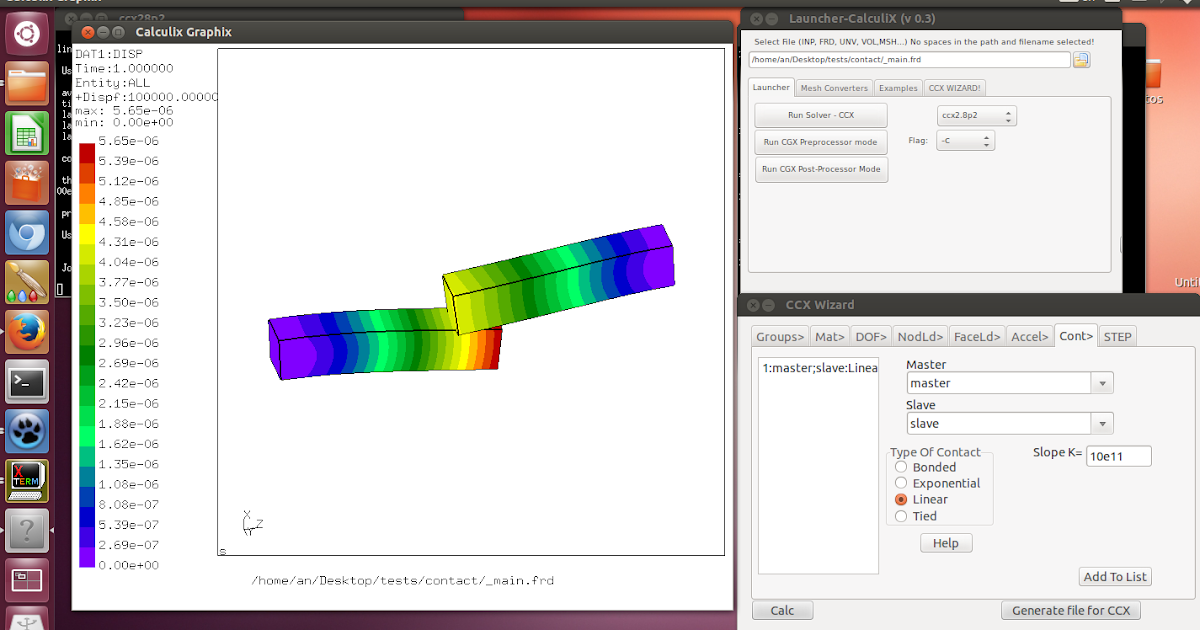The width and height of the screenshot is (1200, 630).
Task: Select the paw-print application icon in the dock
Action: pos(26,431)
